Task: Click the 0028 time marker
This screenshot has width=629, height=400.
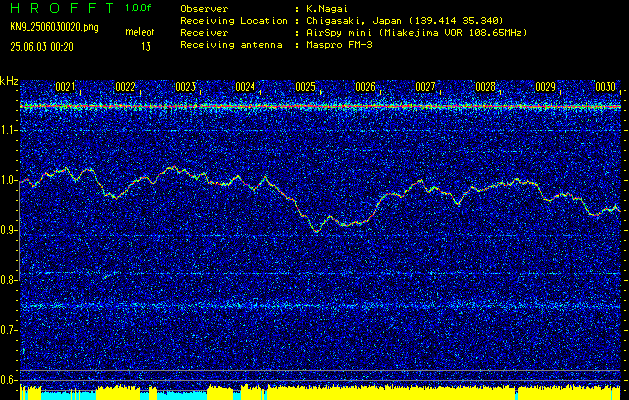Action: 485,87
